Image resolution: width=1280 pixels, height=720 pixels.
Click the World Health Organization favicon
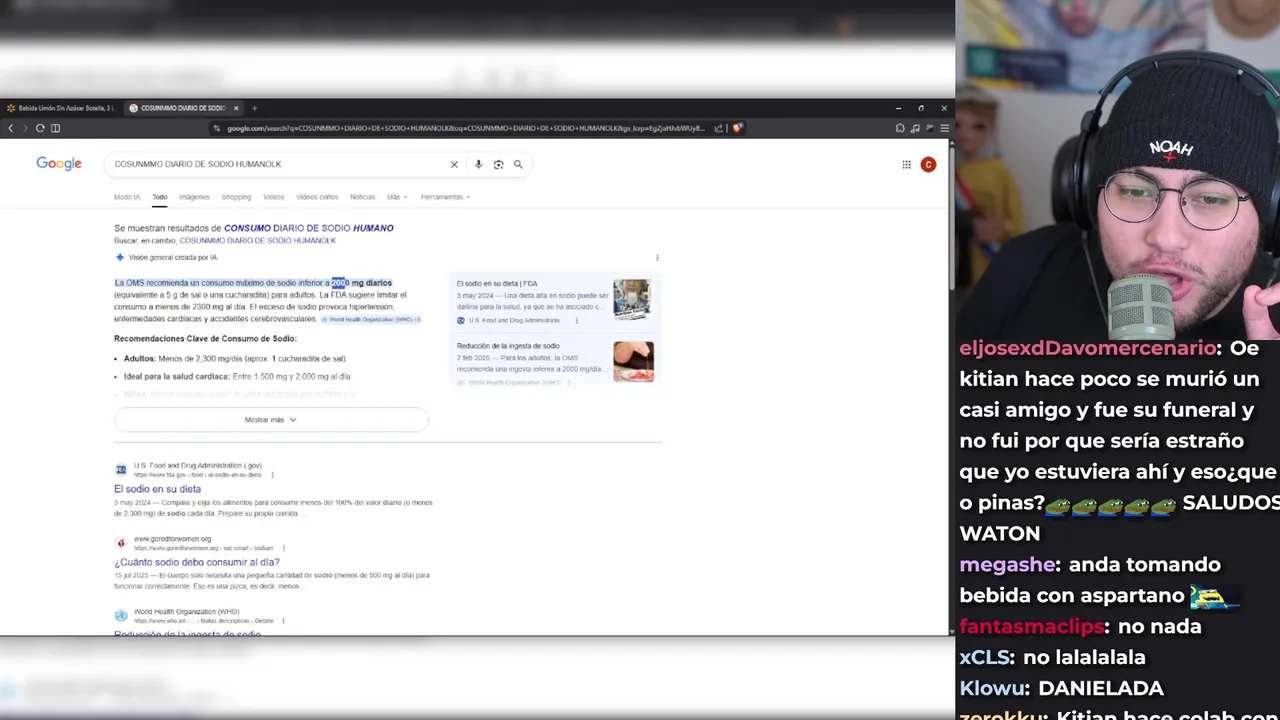(x=121, y=615)
